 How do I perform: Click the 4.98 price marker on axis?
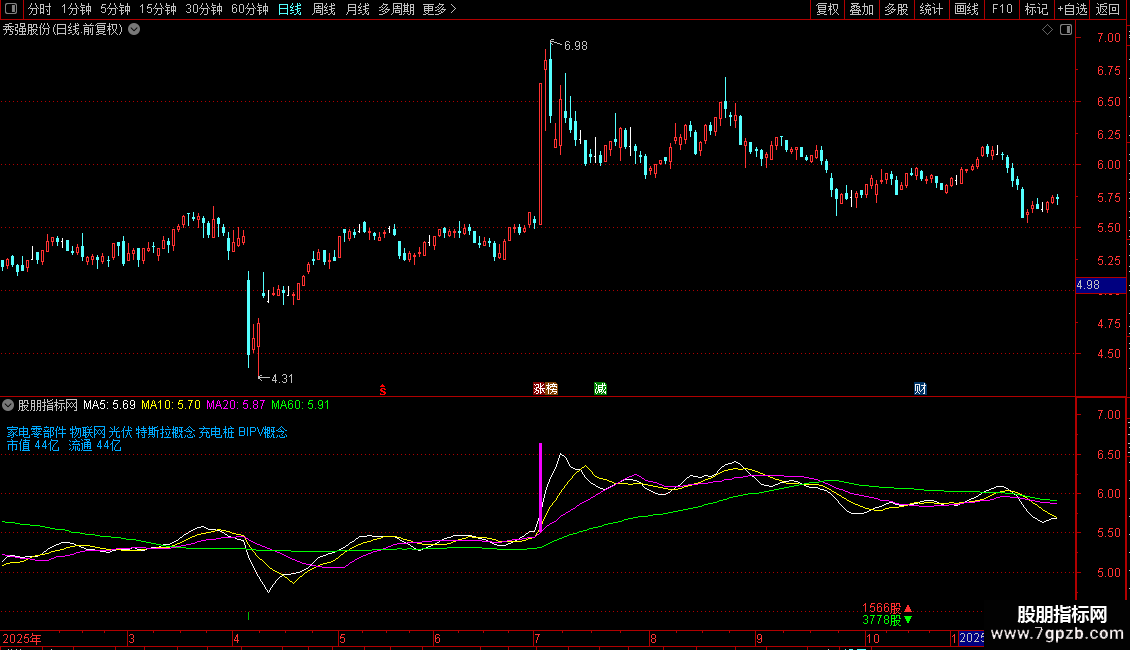tap(1100, 285)
